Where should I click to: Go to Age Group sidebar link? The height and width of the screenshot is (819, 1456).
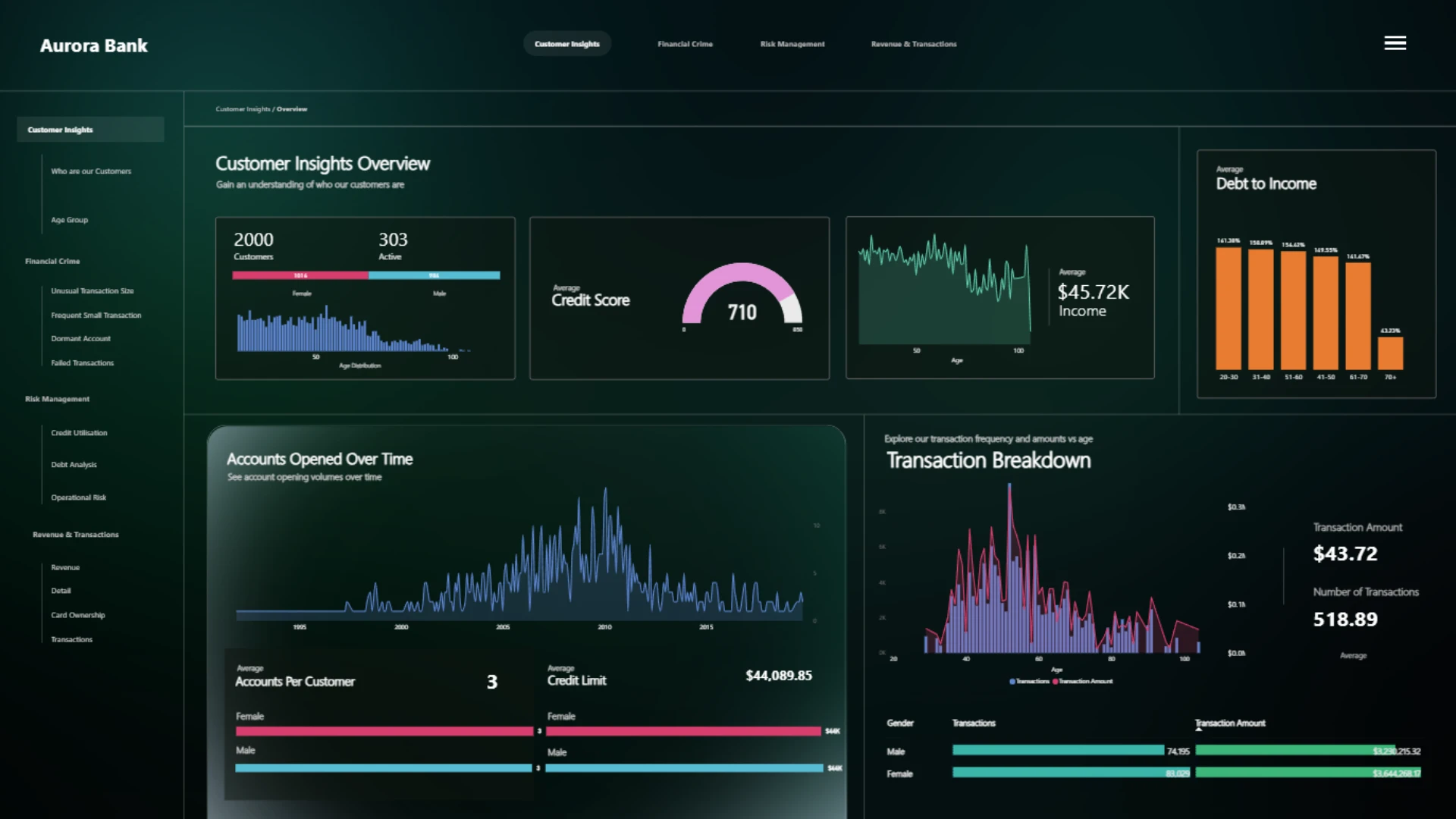pos(70,220)
